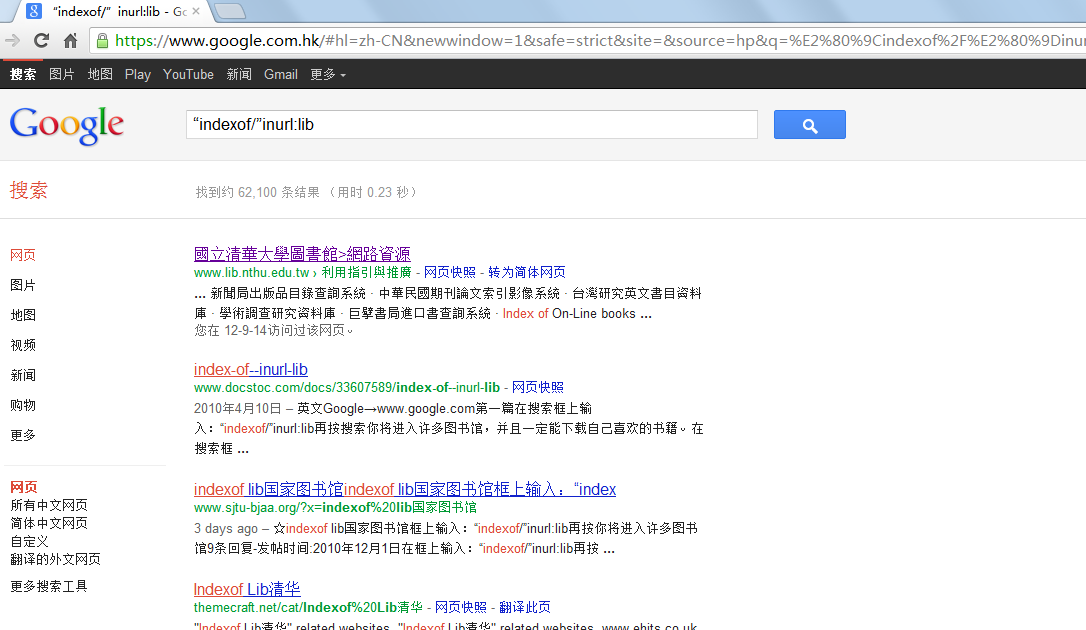Click the bold red 网页 filter heading
Screen dimensions: 1086x630
click(x=24, y=487)
